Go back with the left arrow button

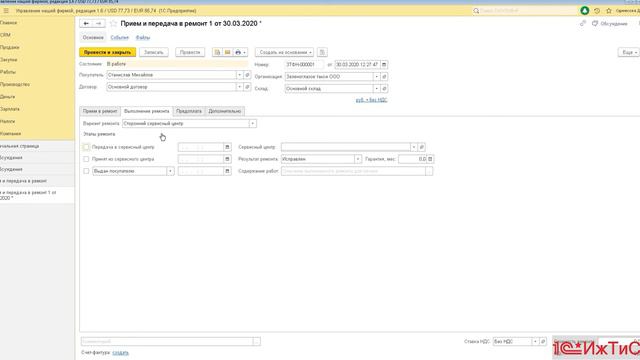tap(86, 24)
